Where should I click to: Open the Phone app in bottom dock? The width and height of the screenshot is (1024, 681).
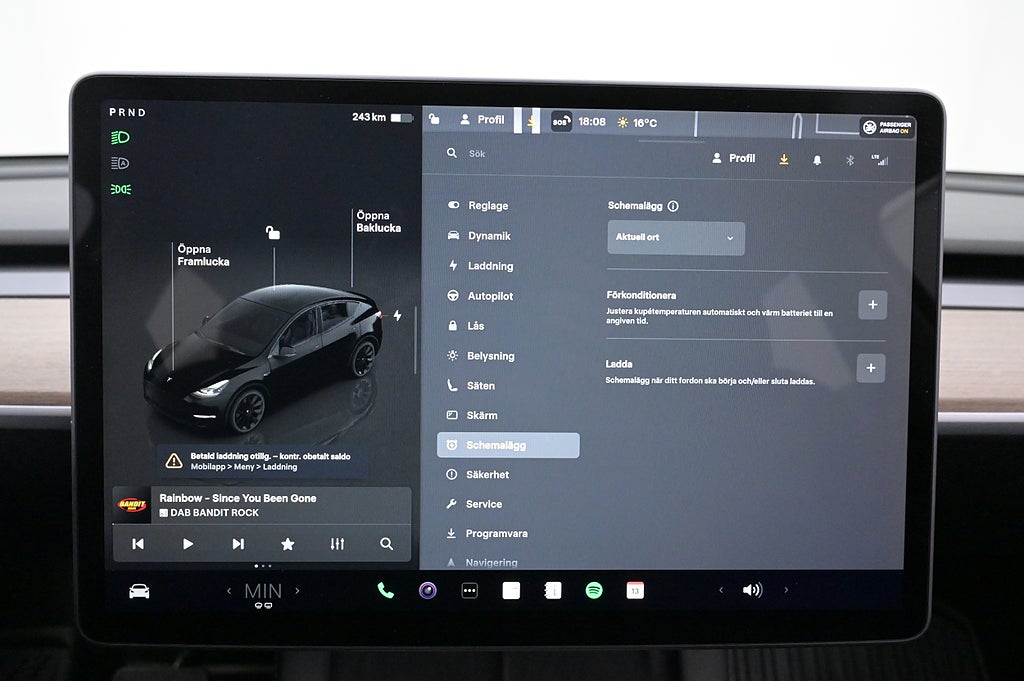385,590
